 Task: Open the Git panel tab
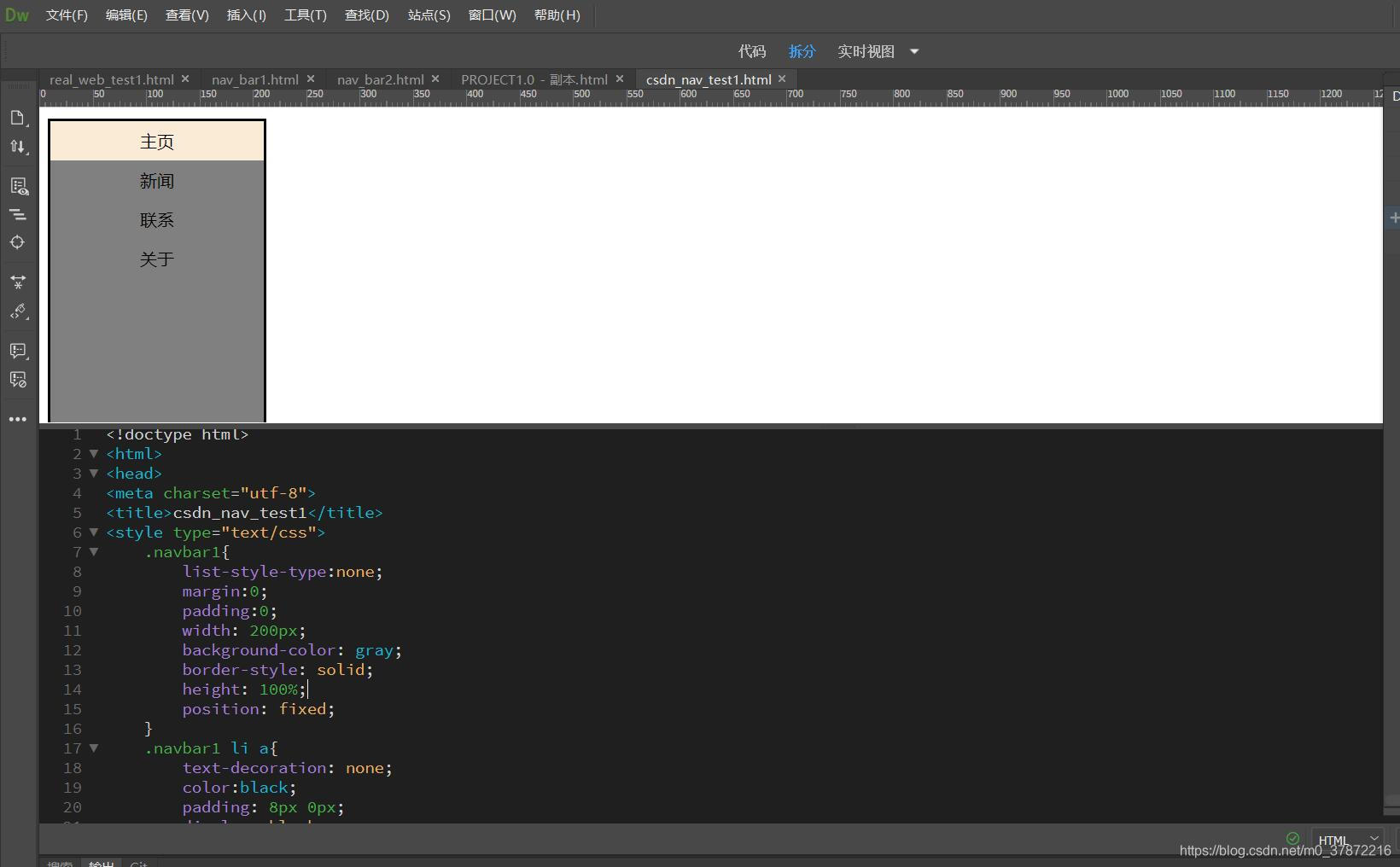point(138,863)
